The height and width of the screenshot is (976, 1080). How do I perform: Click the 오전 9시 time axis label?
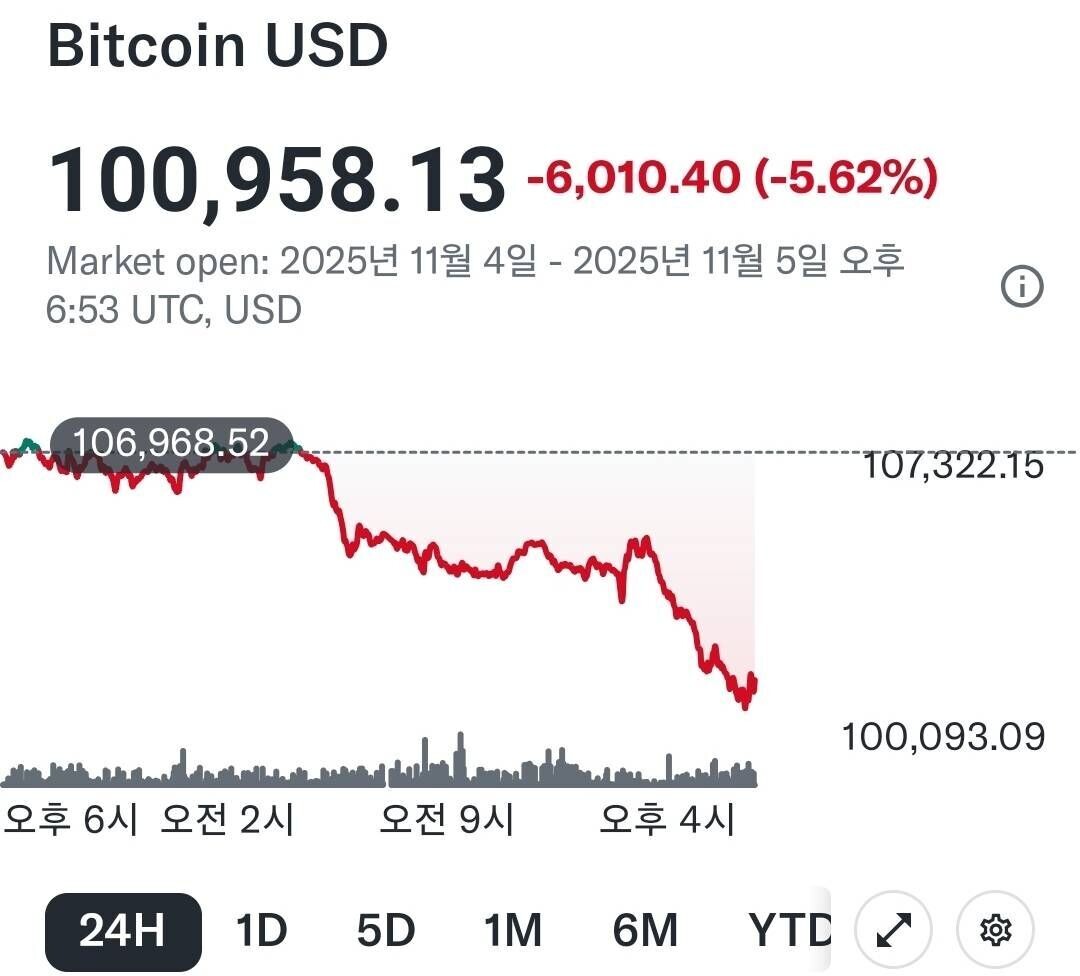point(447,820)
